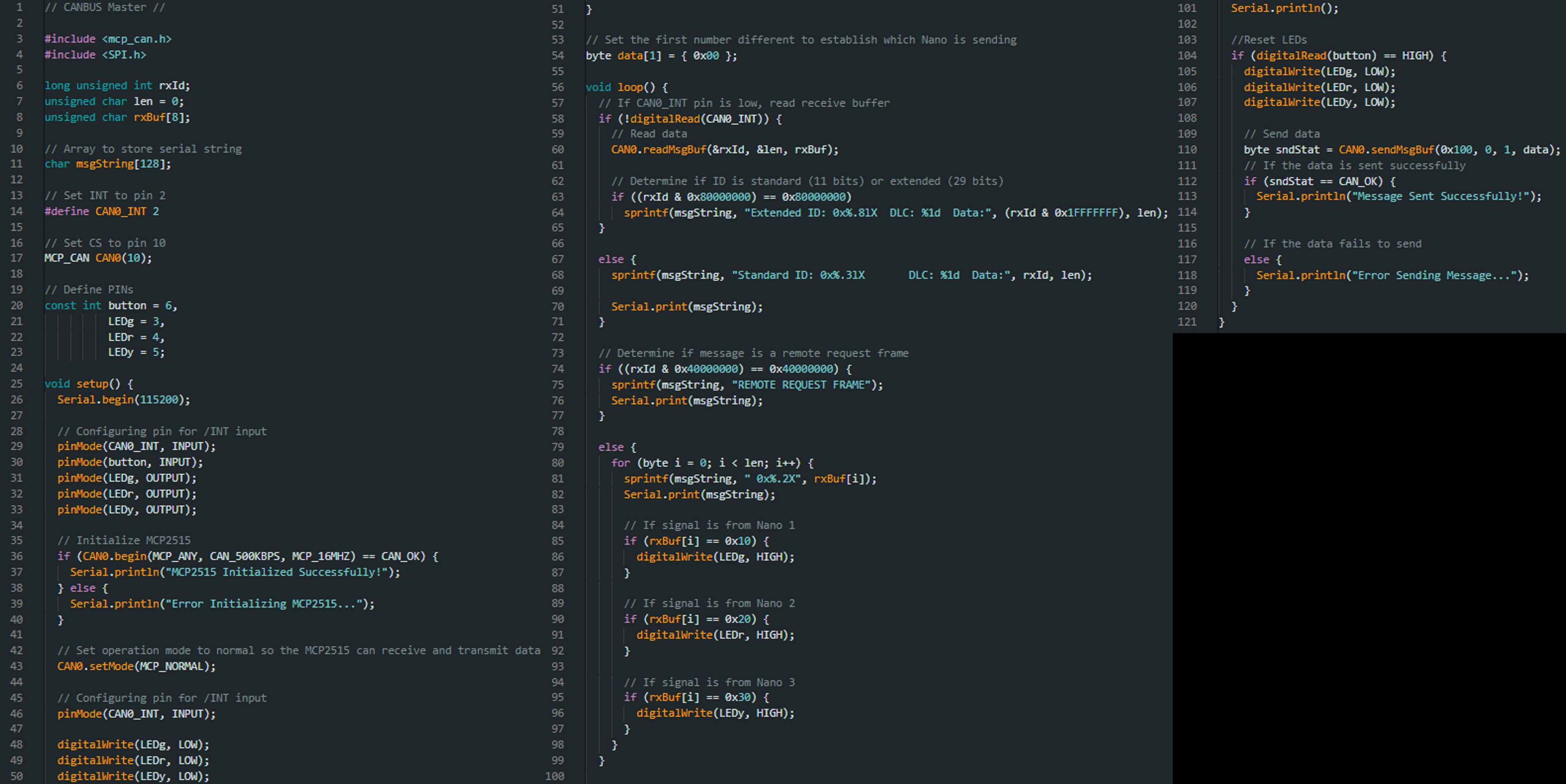Place cursor on 'void setup()' declaration
1566x784 pixels.
[x=88, y=384]
